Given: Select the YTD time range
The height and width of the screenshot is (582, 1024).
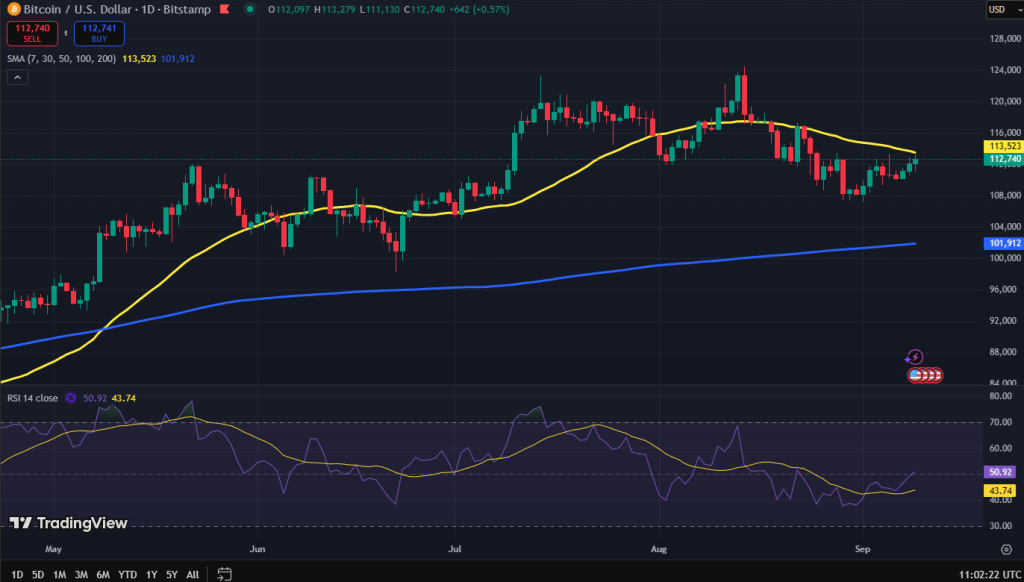Looking at the screenshot, I should click(x=127, y=575).
